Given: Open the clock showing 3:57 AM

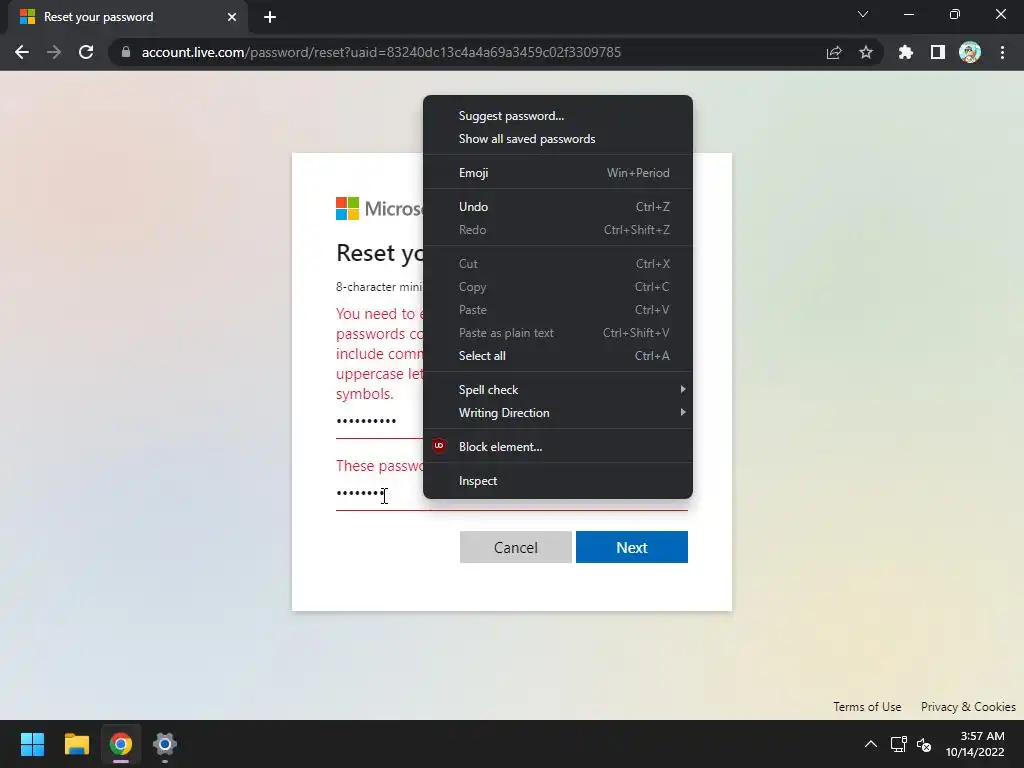Looking at the screenshot, I should click(975, 744).
